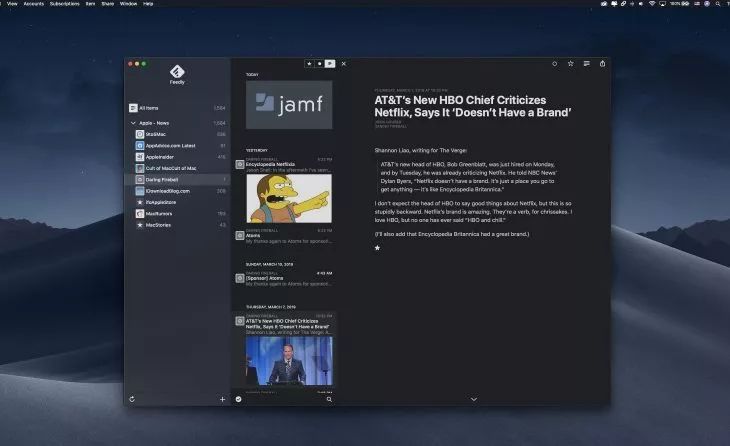Screen dimensions: 730x446
Task: Open Yesterday's Atoms article
Action: pyautogui.click(x=284, y=236)
